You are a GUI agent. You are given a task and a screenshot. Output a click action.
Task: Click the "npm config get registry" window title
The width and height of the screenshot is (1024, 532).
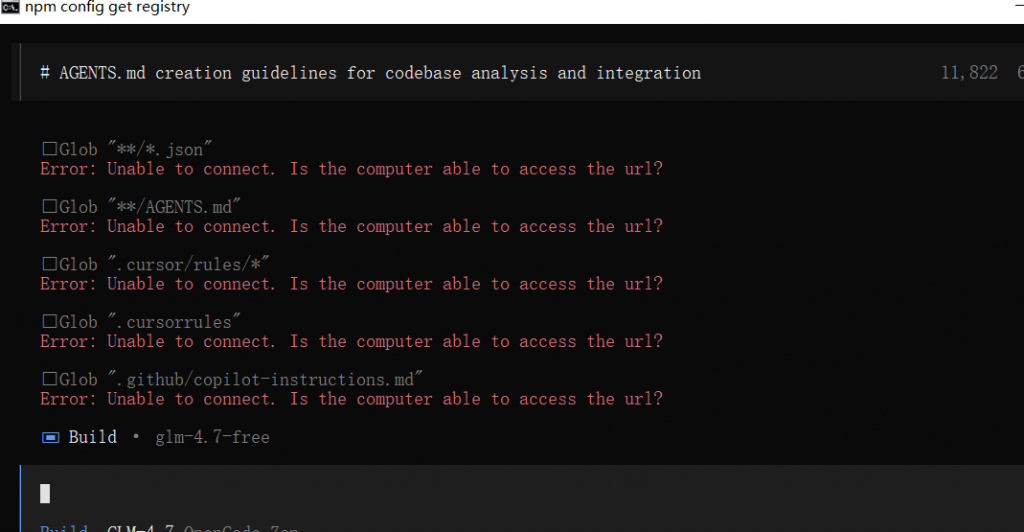107,8
